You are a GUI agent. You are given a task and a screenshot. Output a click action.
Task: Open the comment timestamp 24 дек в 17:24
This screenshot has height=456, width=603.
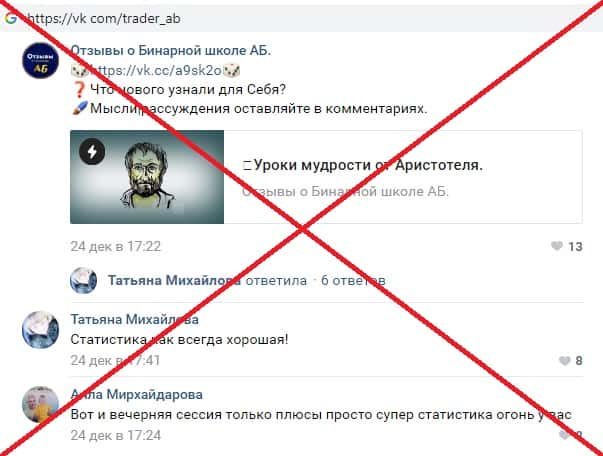pos(116,435)
